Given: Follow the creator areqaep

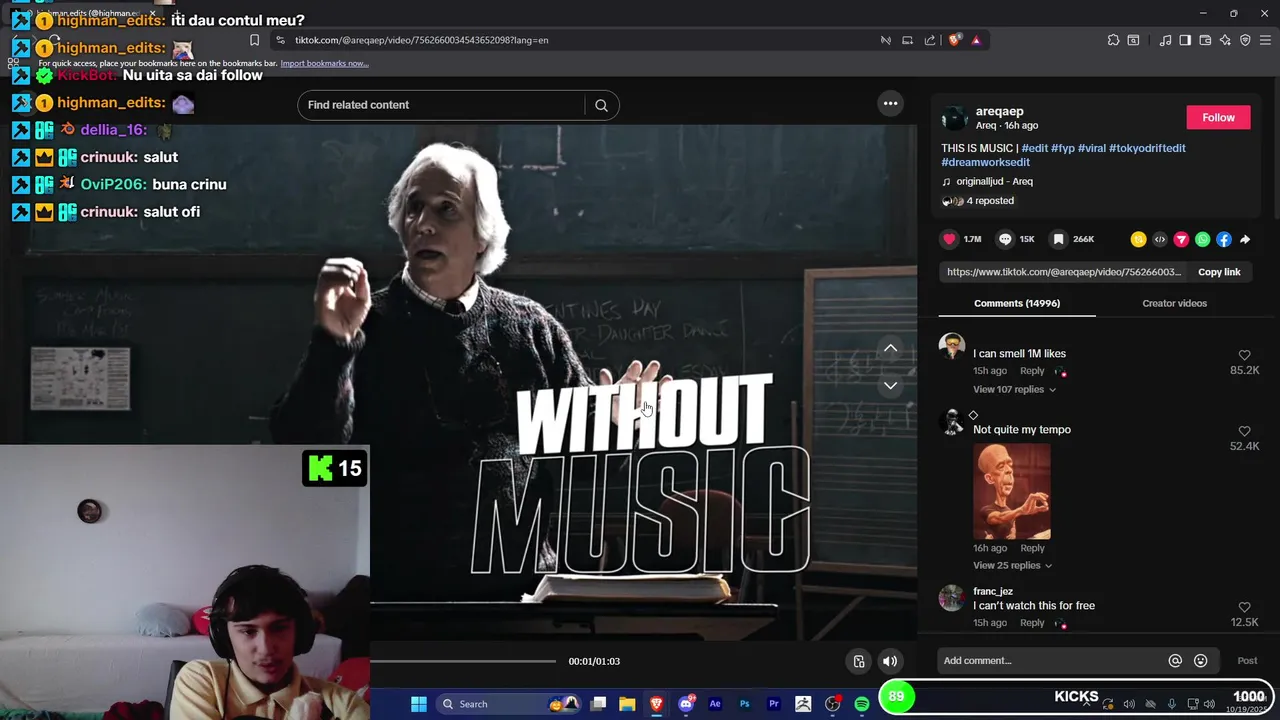Looking at the screenshot, I should tap(1218, 117).
